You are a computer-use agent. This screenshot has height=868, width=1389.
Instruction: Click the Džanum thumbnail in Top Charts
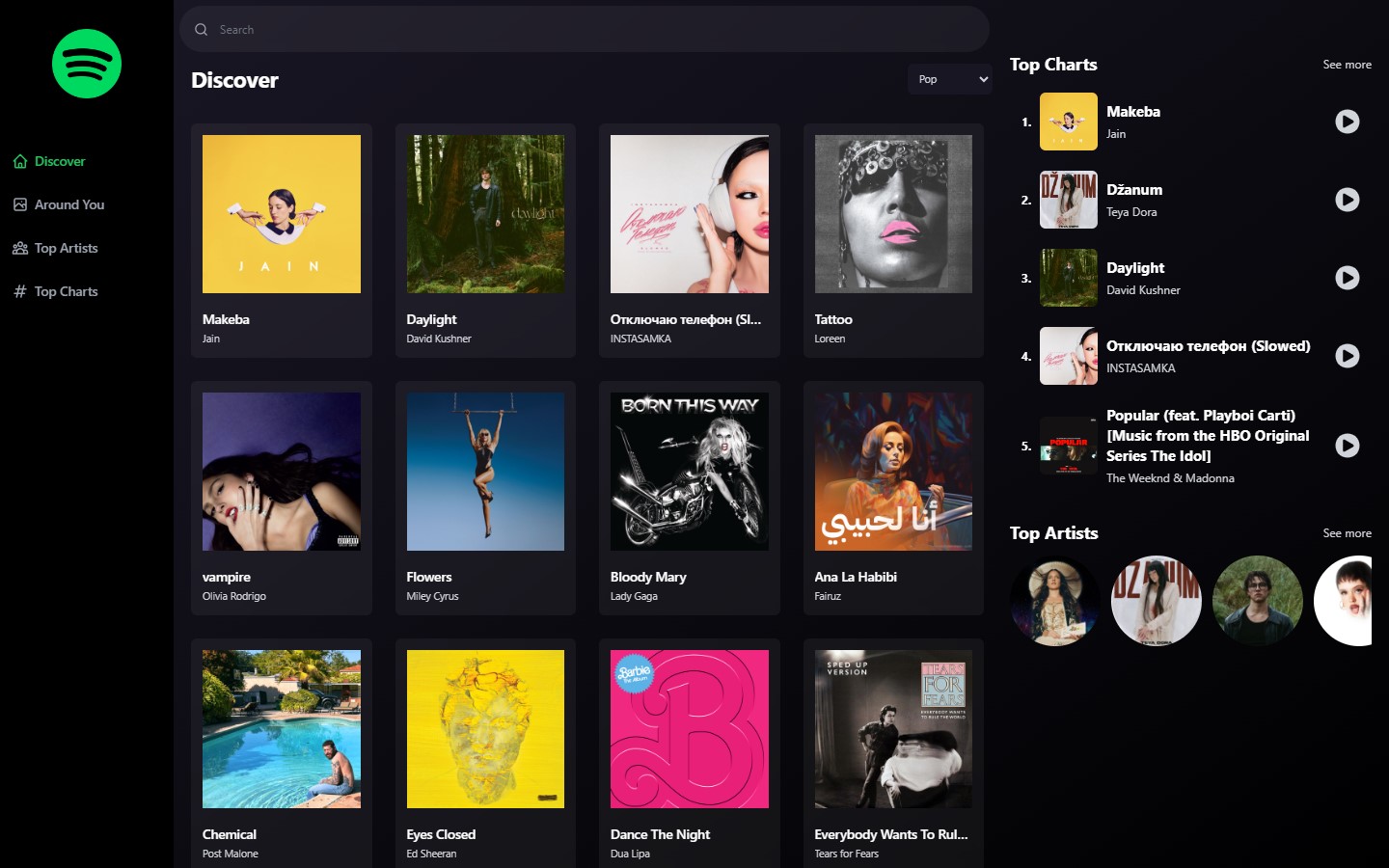click(x=1069, y=200)
